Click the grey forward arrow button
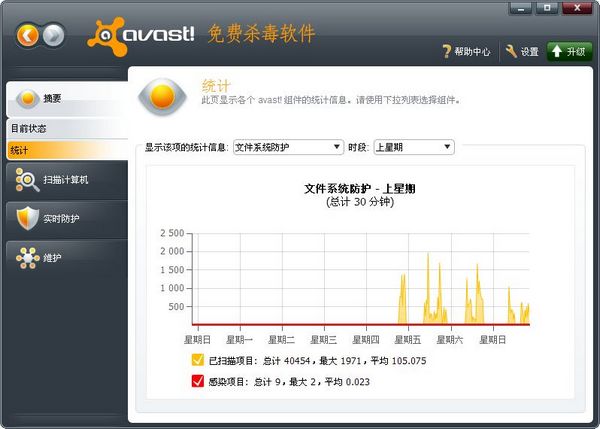600x429 pixels. click(x=53, y=36)
